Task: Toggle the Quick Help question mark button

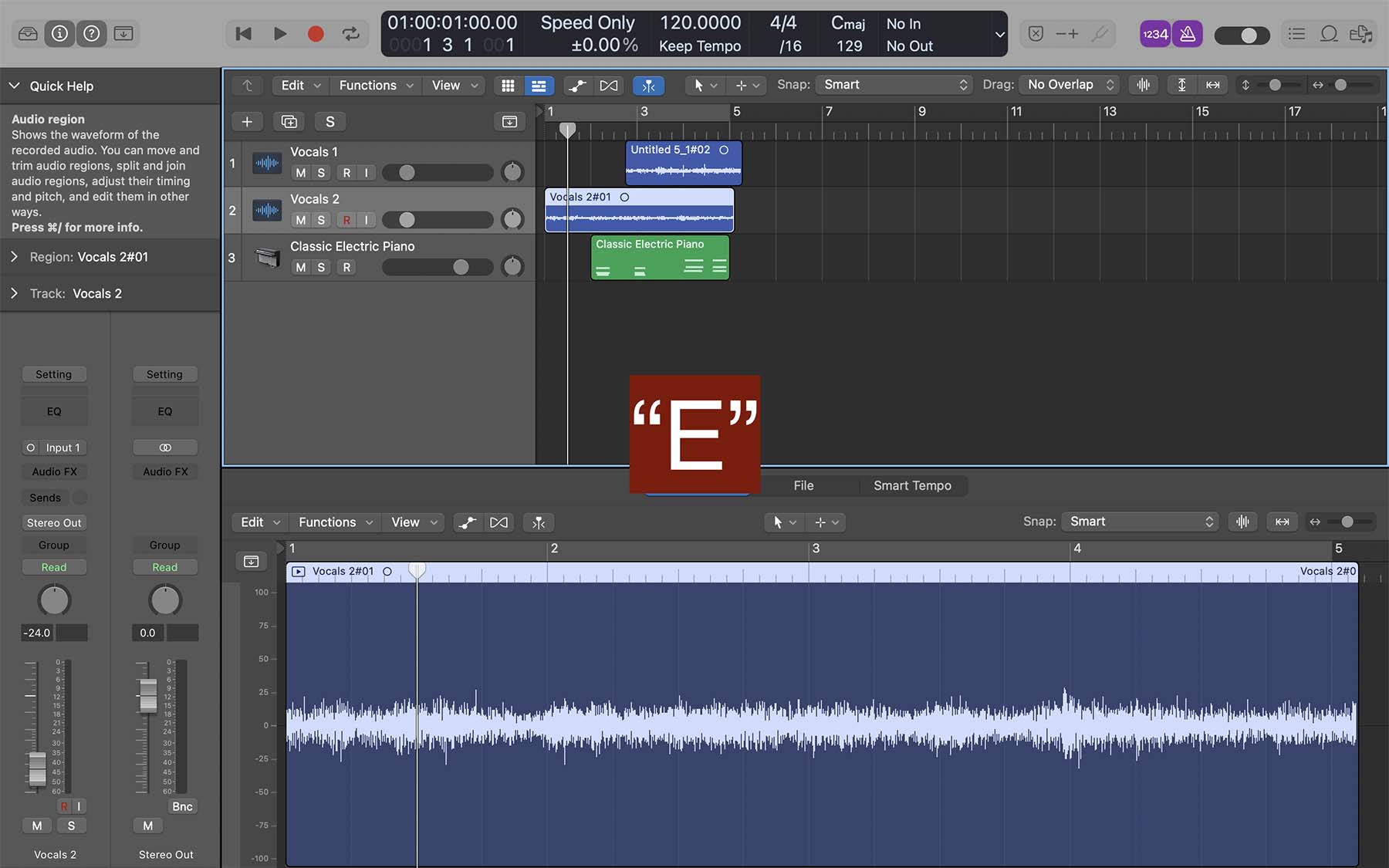Action: click(91, 34)
